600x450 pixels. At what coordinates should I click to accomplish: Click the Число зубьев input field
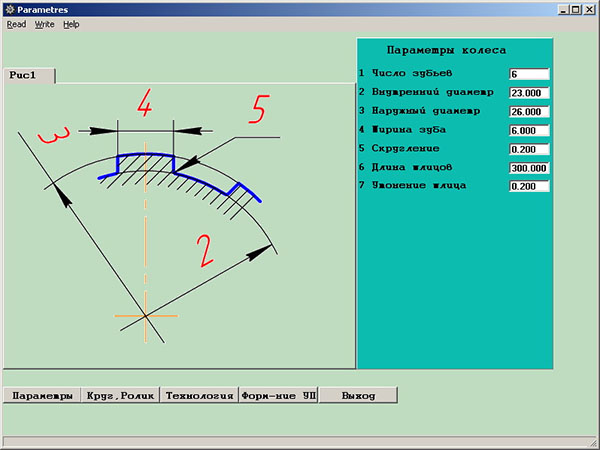pos(529,74)
